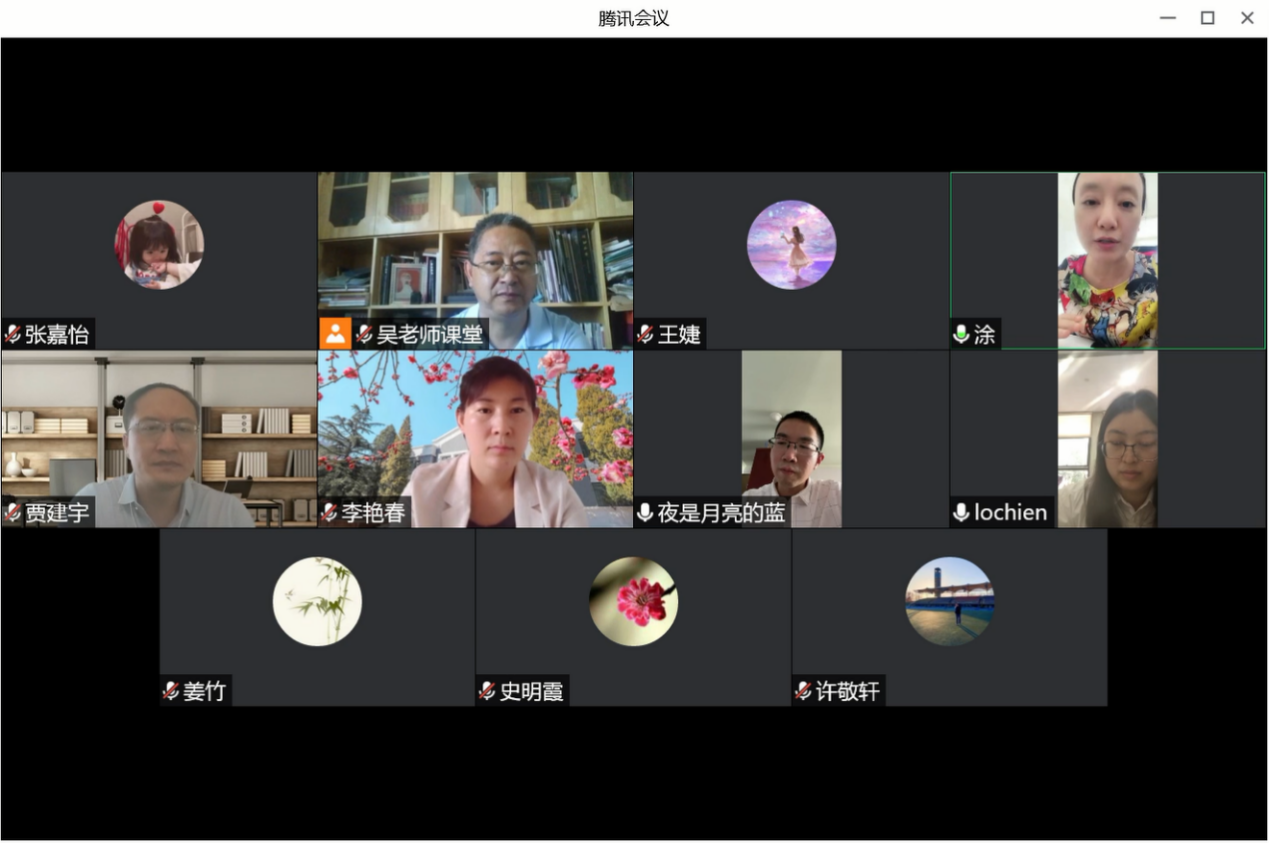1269x843 pixels.
Task: Click the muted mic icon beside 贾建宇
Action: (13, 513)
